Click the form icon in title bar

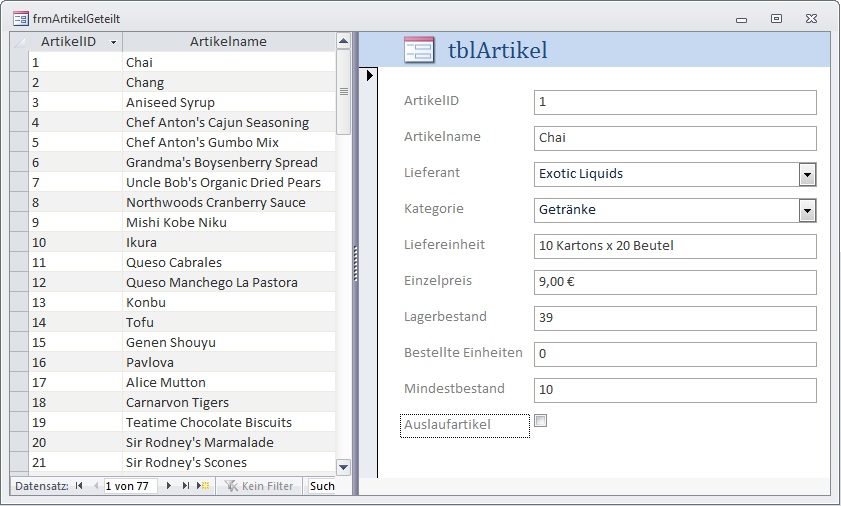[20, 19]
